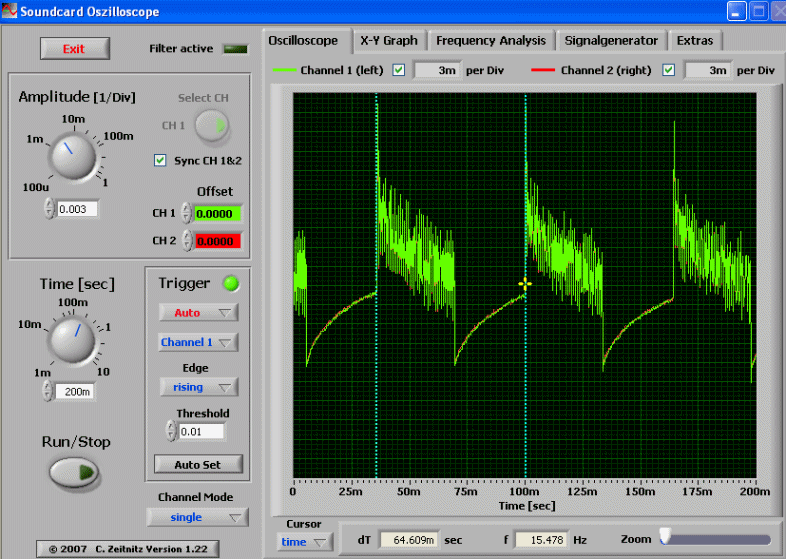Open the trigger source Channel 1 dropdown
This screenshot has width=786, height=559.
(198, 342)
